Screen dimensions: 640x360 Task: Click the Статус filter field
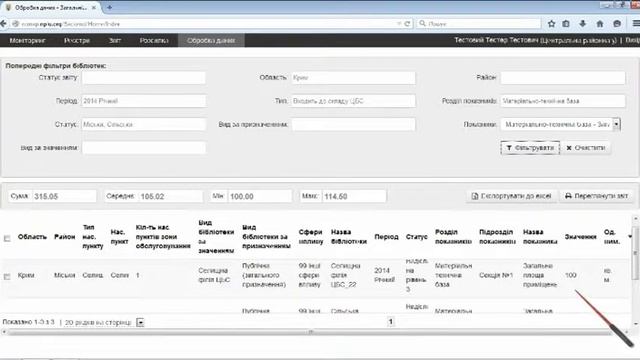point(144,124)
